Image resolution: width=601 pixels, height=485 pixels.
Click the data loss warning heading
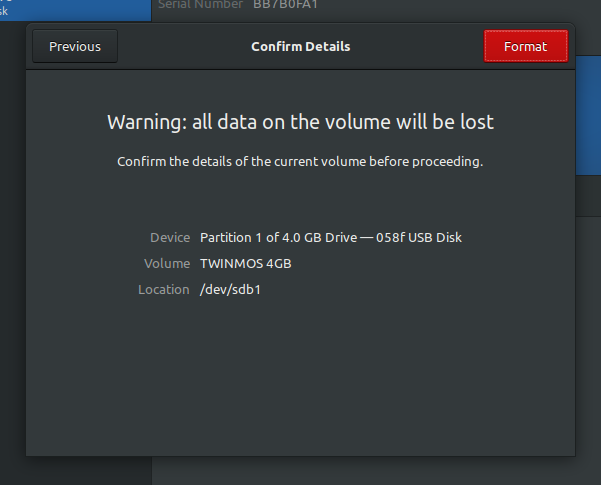pyautogui.click(x=300, y=122)
